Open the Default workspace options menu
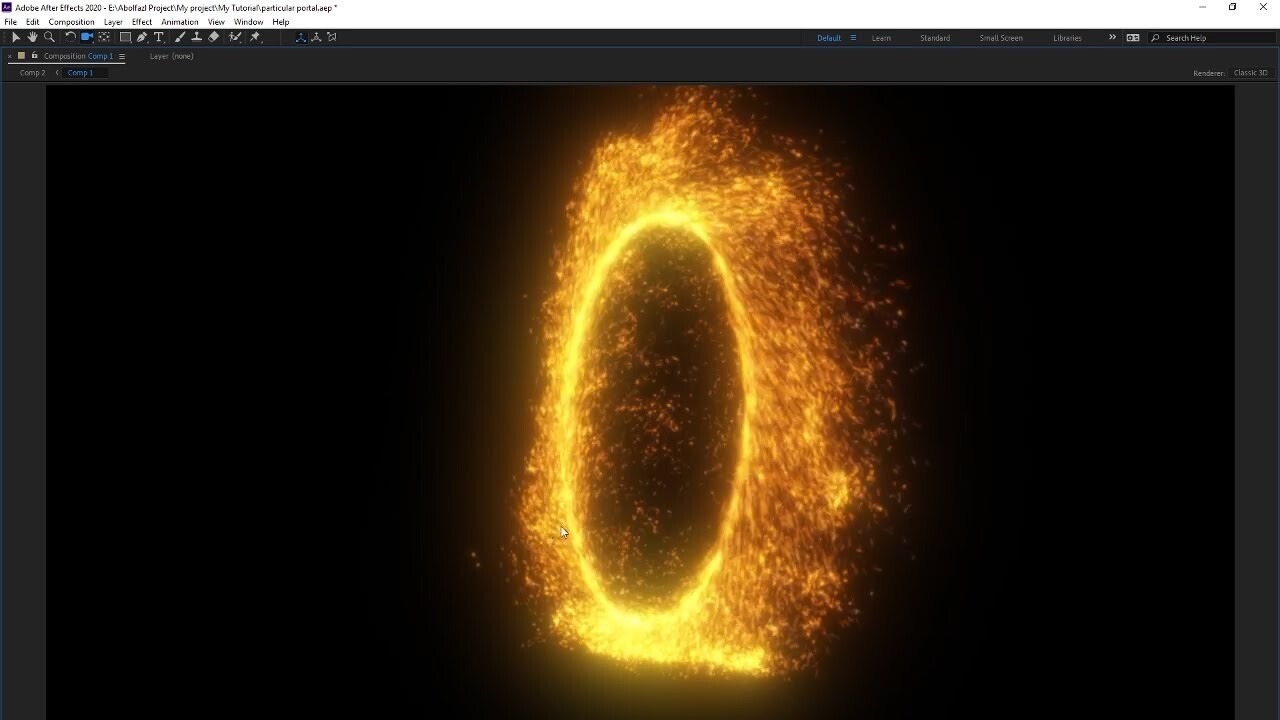Viewport: 1280px width, 720px height. click(x=853, y=37)
